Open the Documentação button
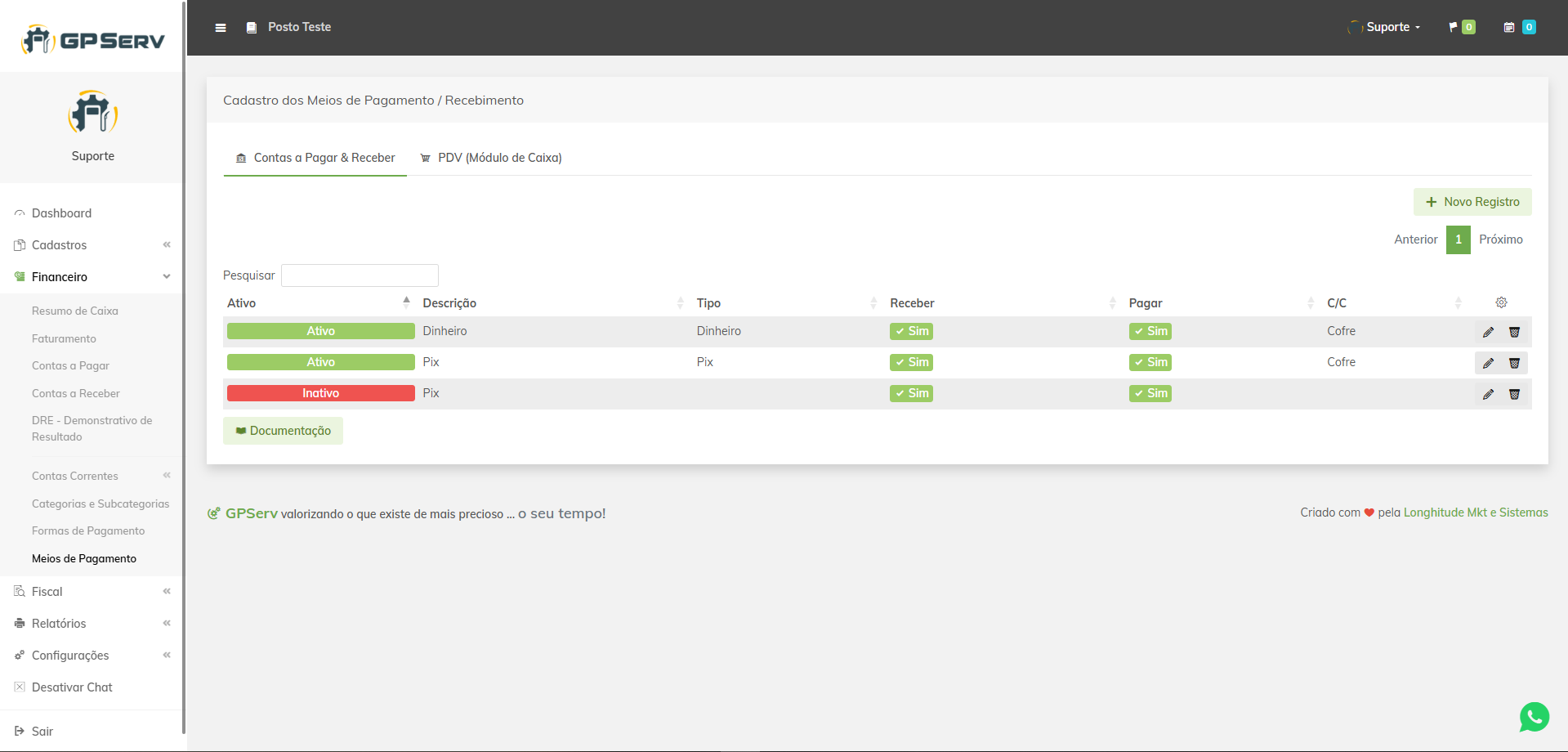This screenshot has width=1568, height=752. [283, 431]
